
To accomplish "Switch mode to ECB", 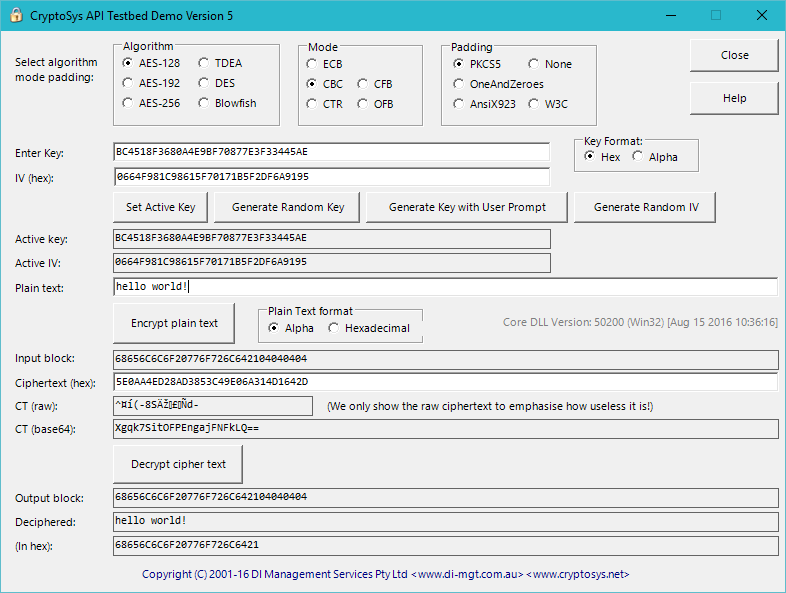I will coord(313,64).
